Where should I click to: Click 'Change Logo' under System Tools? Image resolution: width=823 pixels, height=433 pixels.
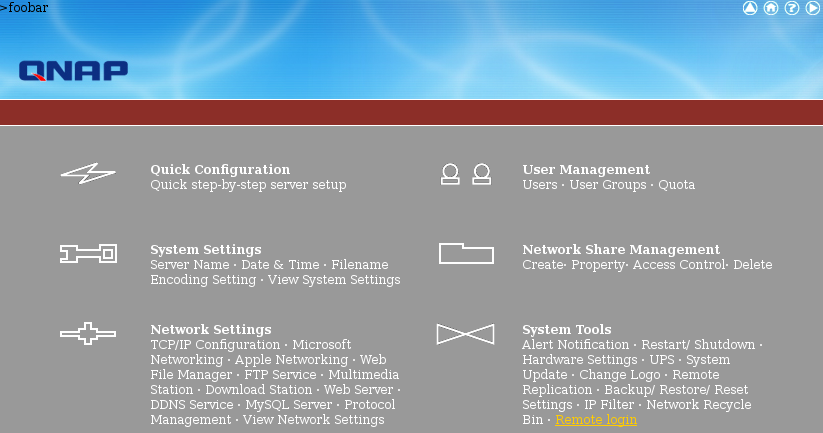pos(620,375)
